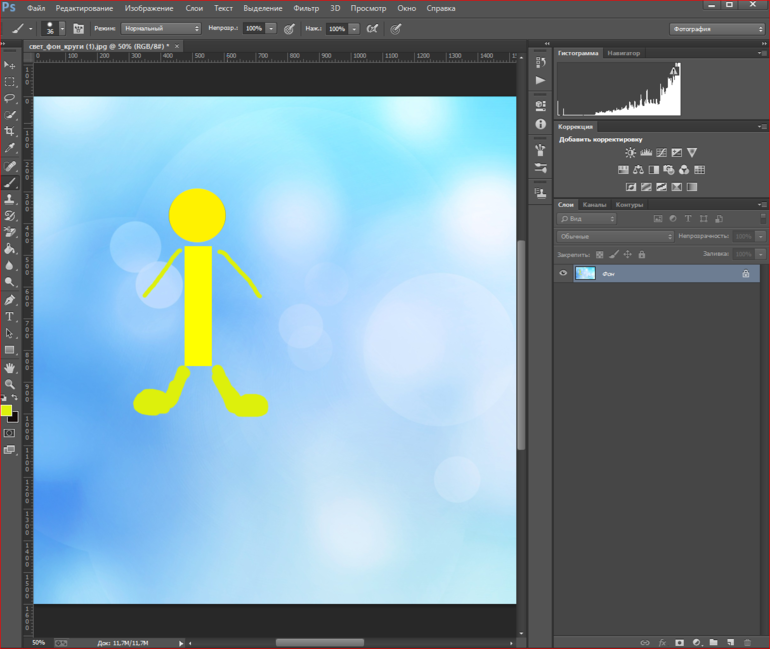Open the Фильтр menu

tap(306, 8)
